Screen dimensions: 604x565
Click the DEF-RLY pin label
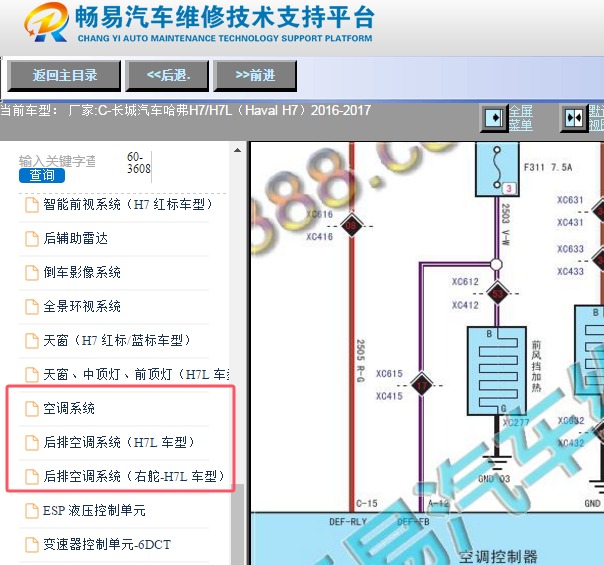(348, 522)
